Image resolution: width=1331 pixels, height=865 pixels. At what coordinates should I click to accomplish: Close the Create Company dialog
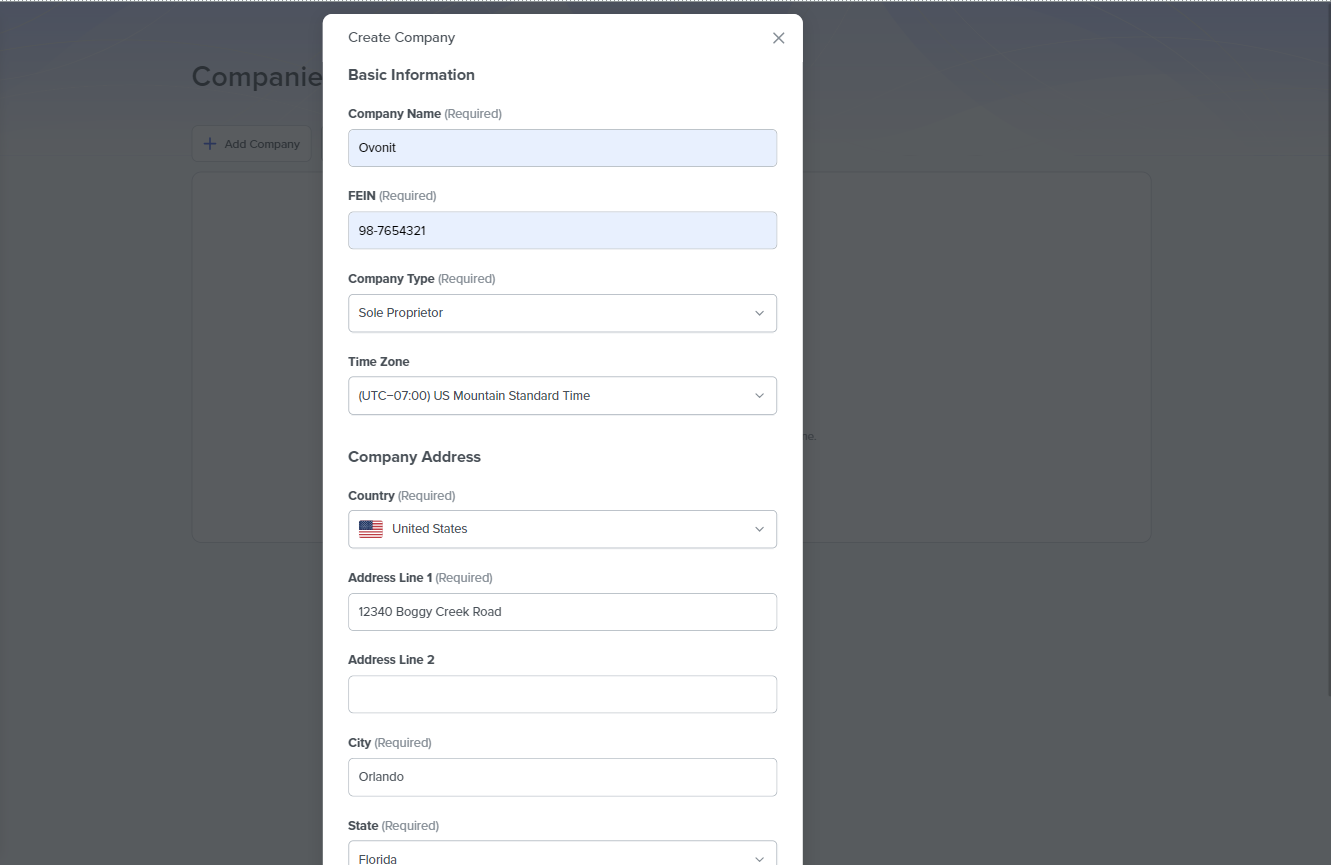click(778, 38)
